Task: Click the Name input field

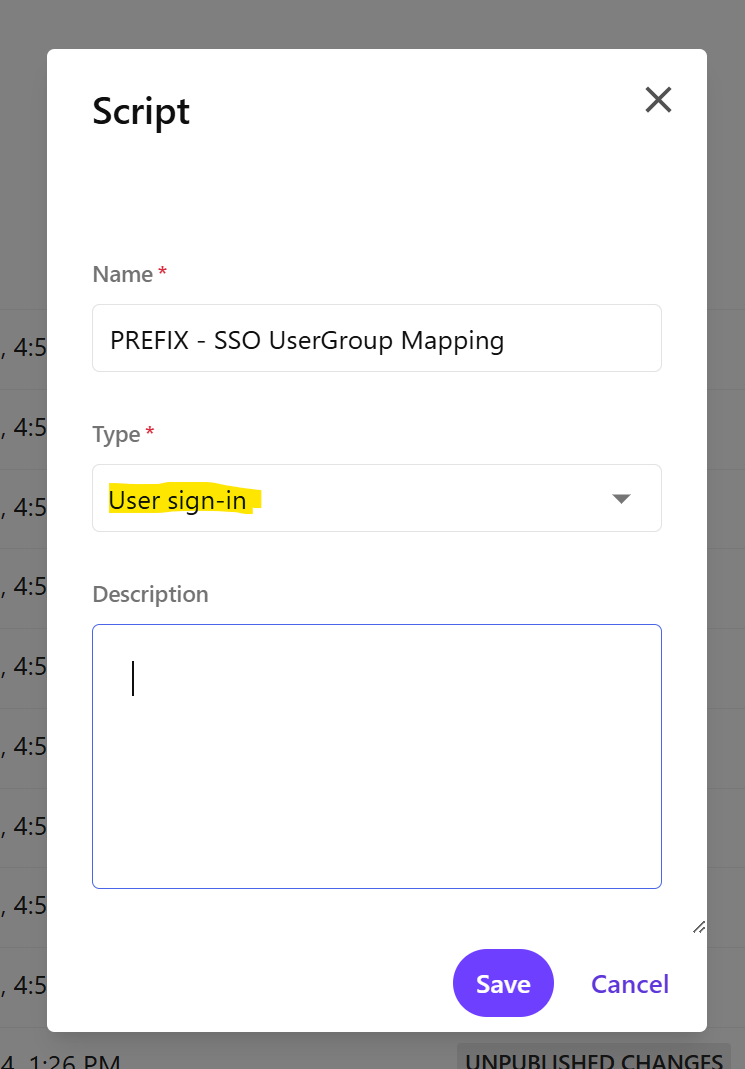Action: click(x=376, y=339)
